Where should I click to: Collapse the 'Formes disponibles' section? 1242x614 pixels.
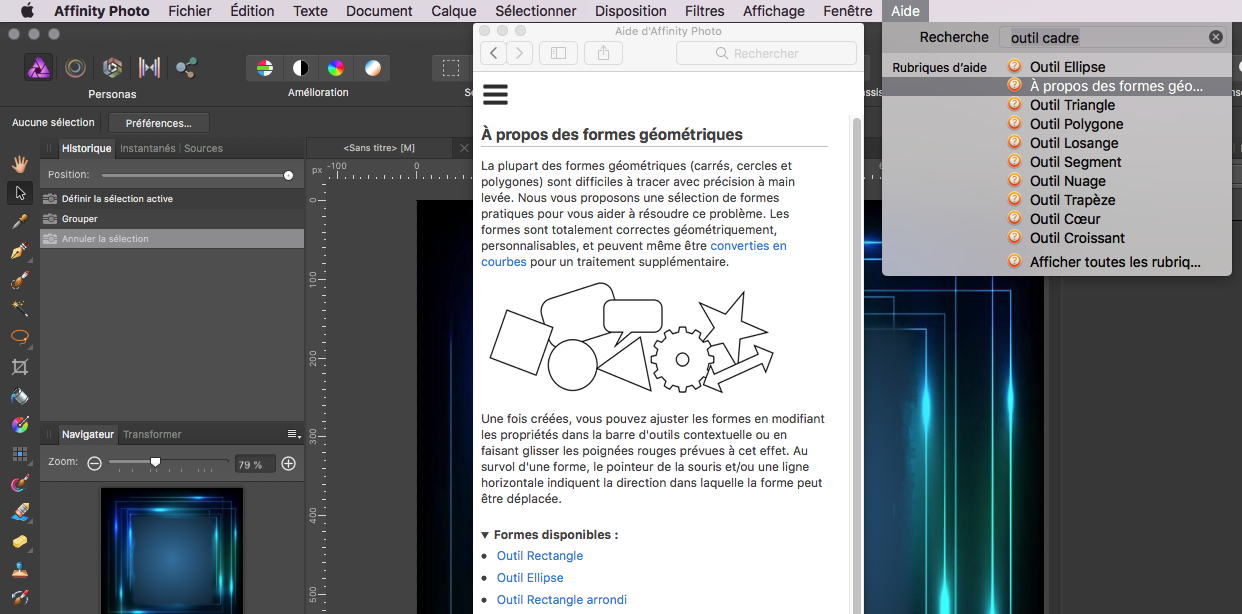click(485, 535)
